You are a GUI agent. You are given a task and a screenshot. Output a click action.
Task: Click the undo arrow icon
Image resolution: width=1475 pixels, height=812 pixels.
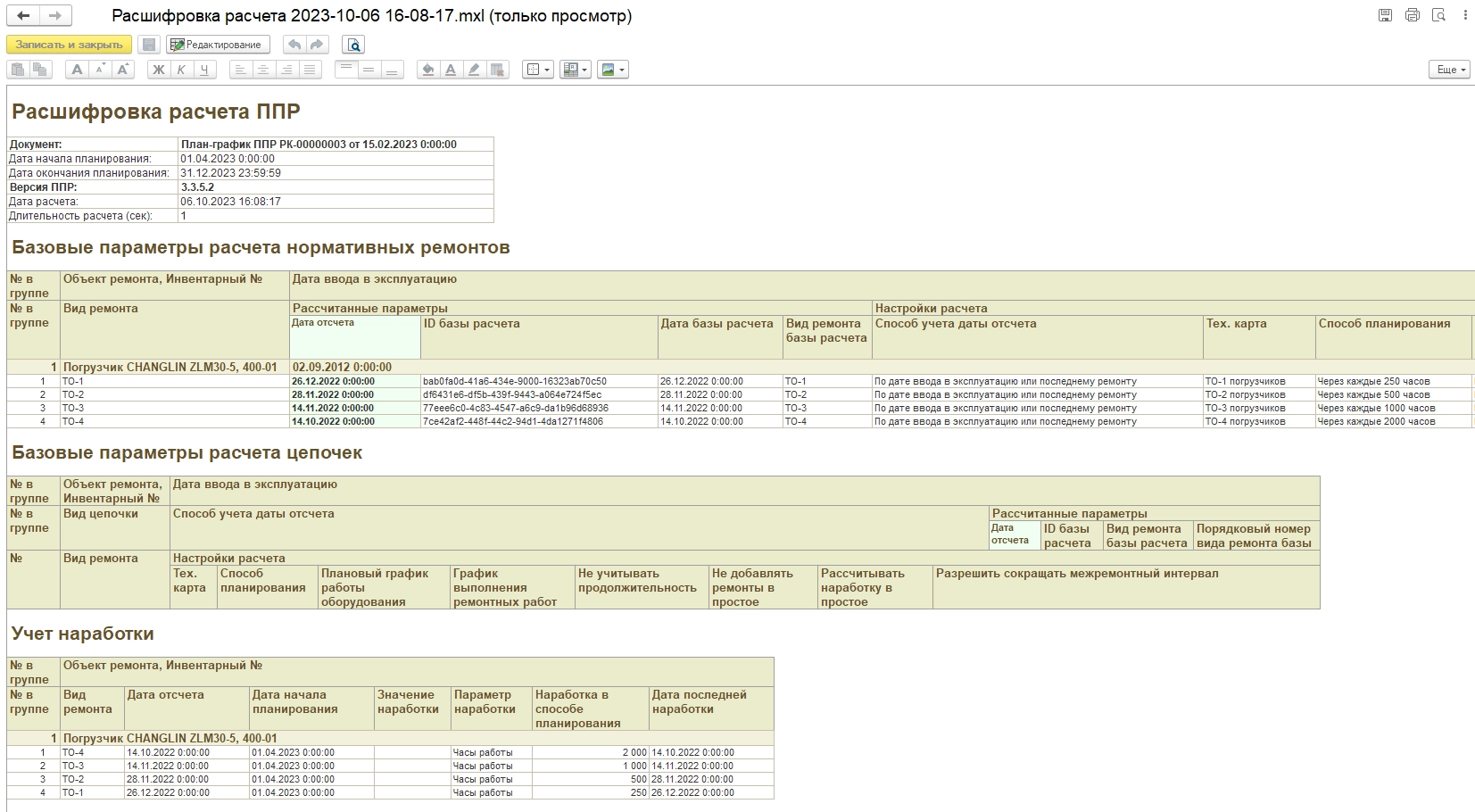[x=294, y=45]
